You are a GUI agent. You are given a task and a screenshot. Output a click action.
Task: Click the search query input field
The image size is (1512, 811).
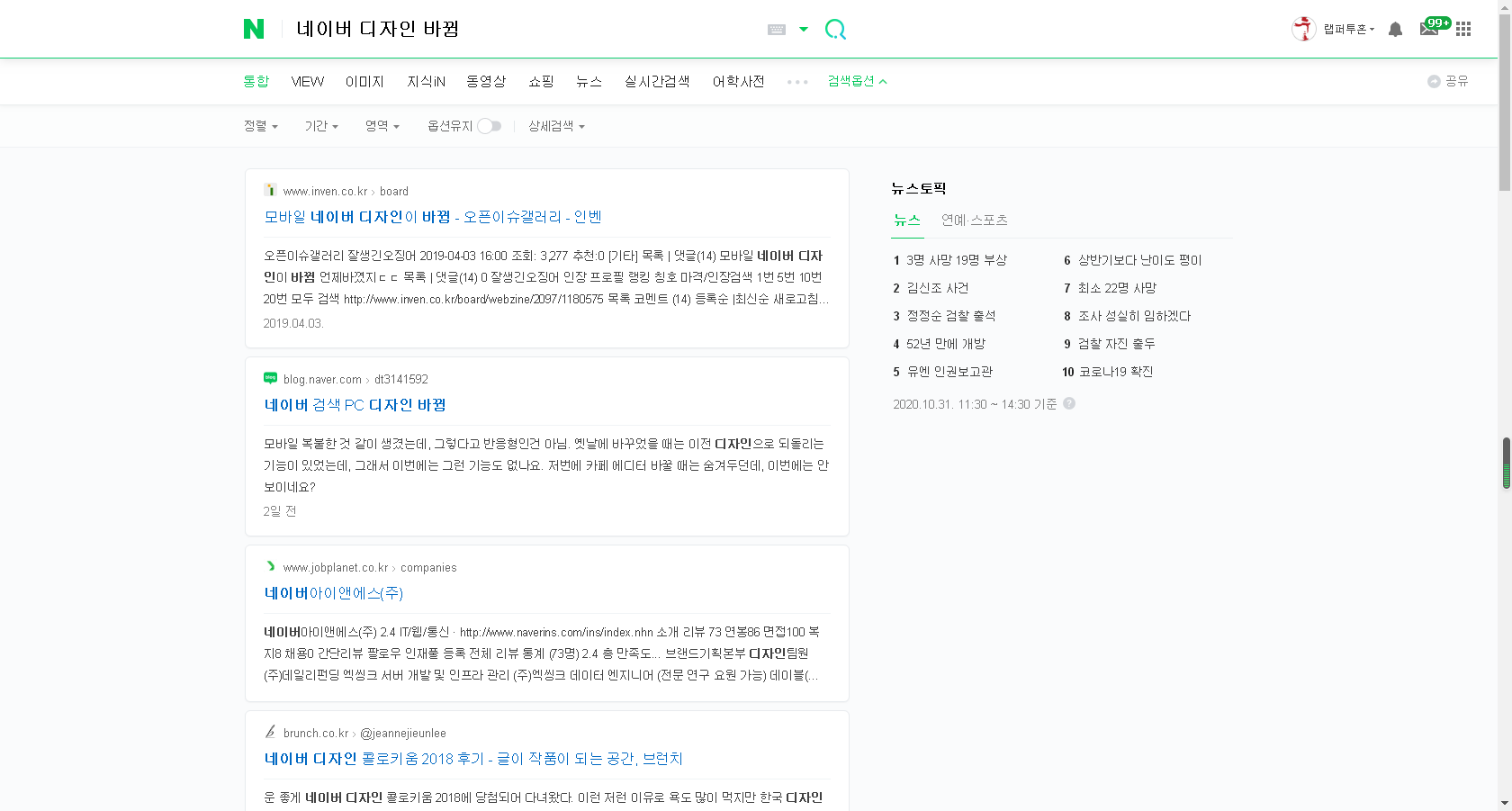tap(522, 30)
